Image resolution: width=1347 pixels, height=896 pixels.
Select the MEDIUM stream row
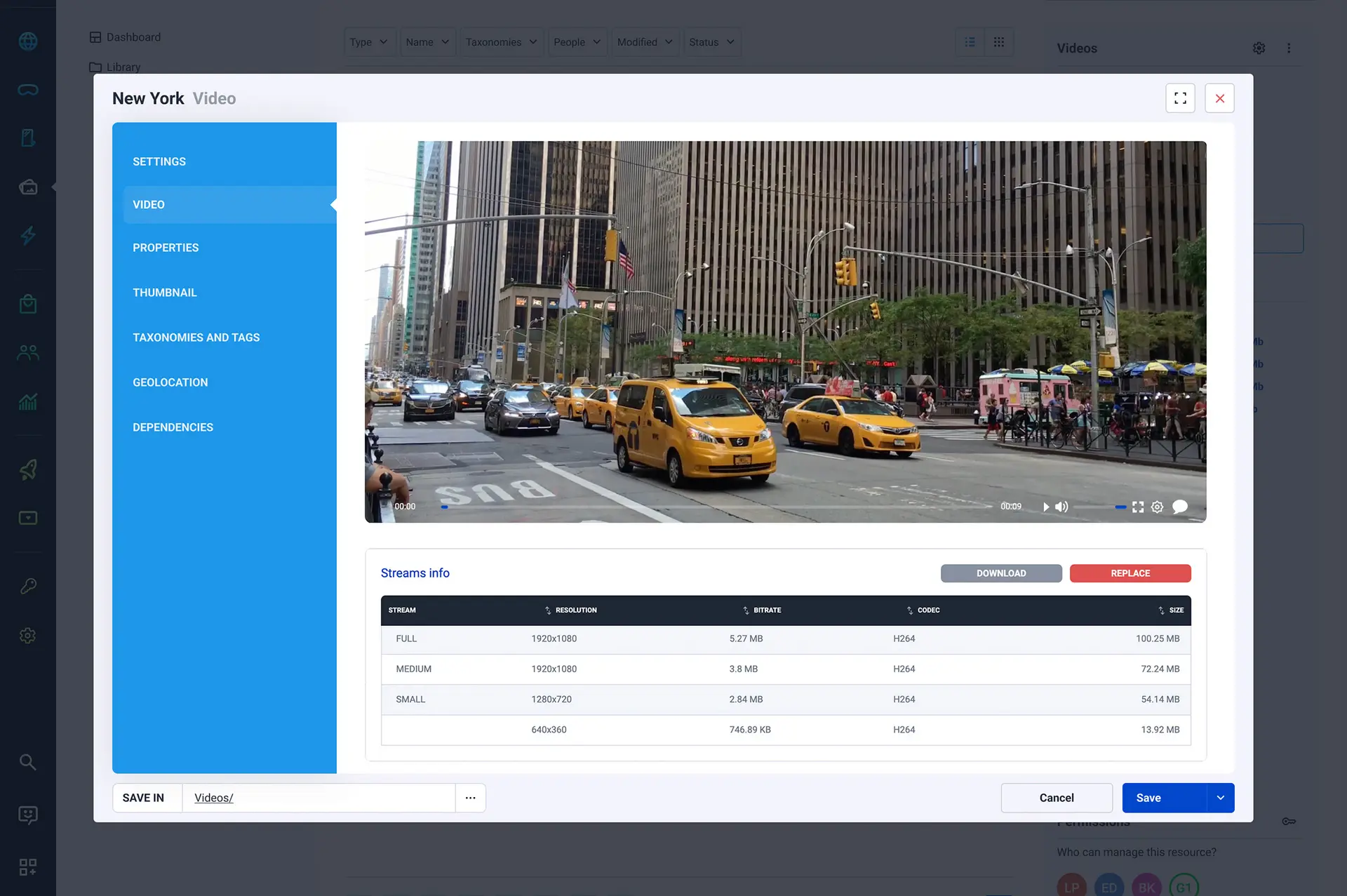pyautogui.click(x=786, y=669)
